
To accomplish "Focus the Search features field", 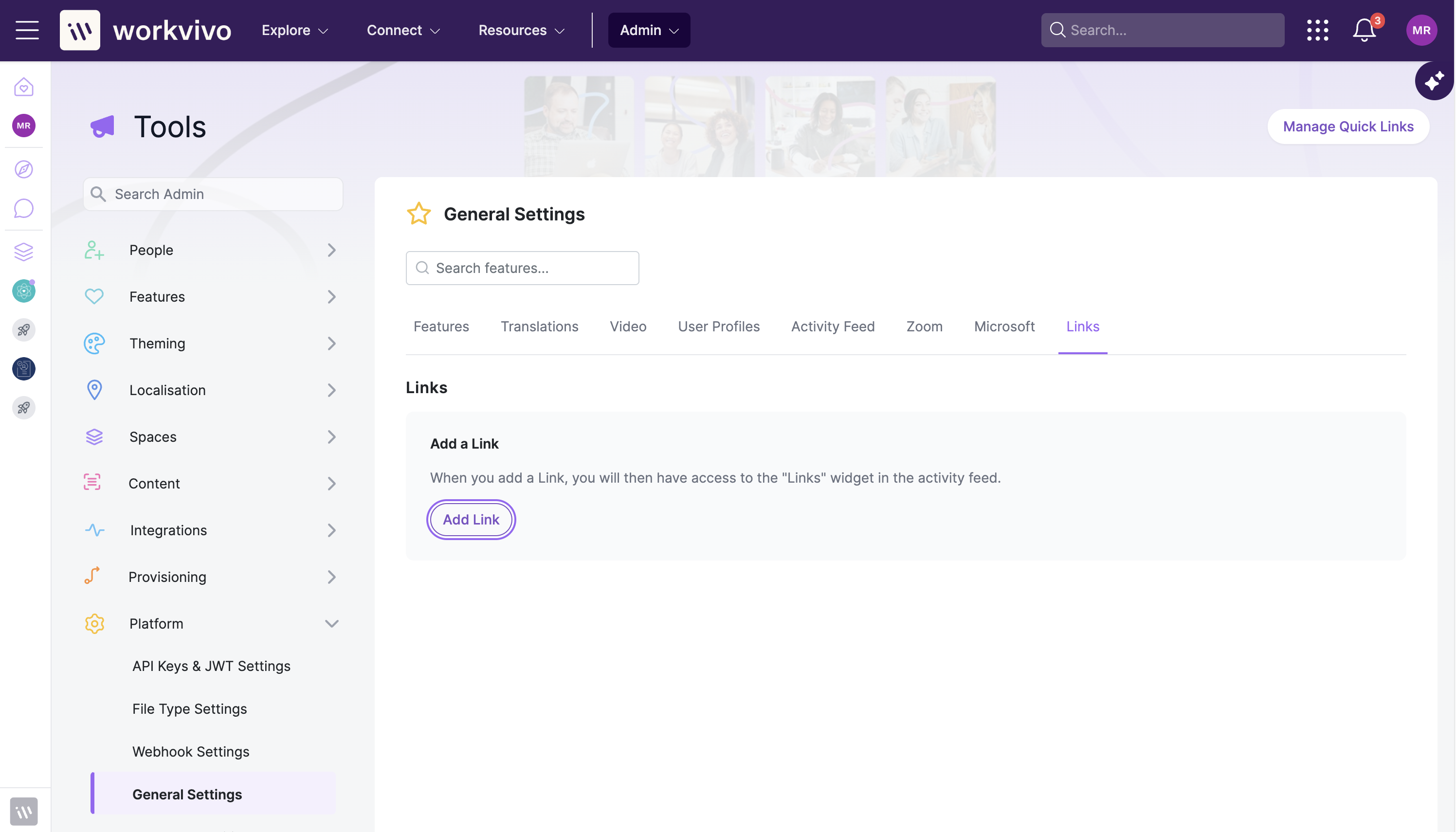I will pyautogui.click(x=522, y=268).
